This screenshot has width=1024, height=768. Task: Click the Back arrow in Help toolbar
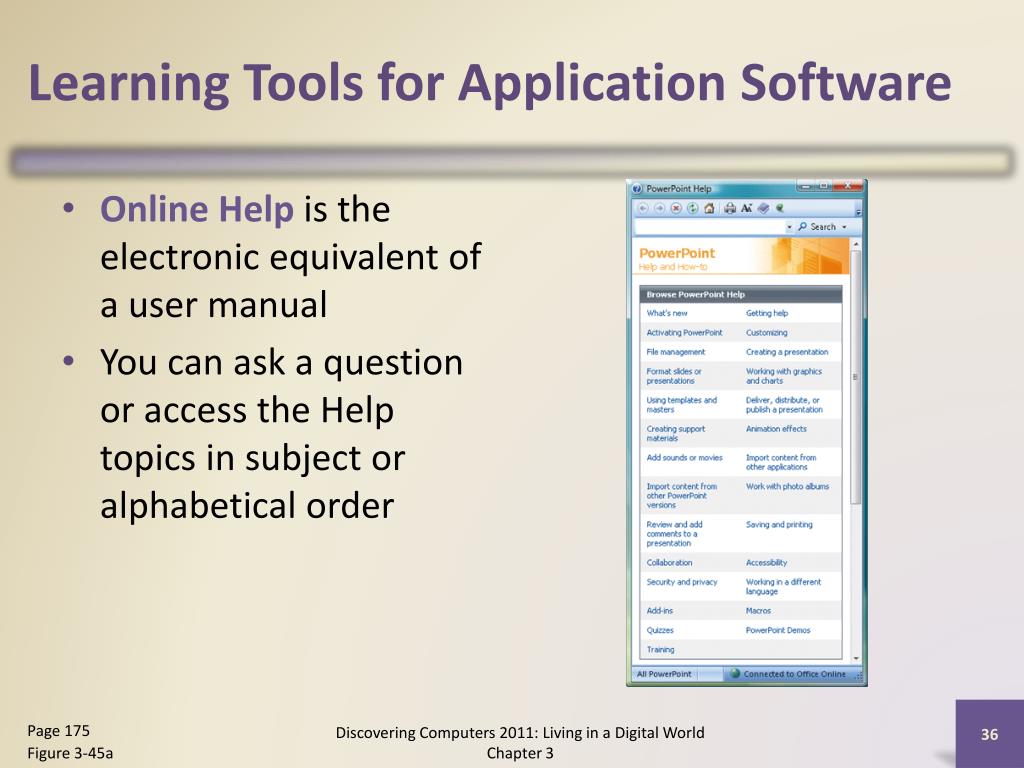[x=643, y=208]
